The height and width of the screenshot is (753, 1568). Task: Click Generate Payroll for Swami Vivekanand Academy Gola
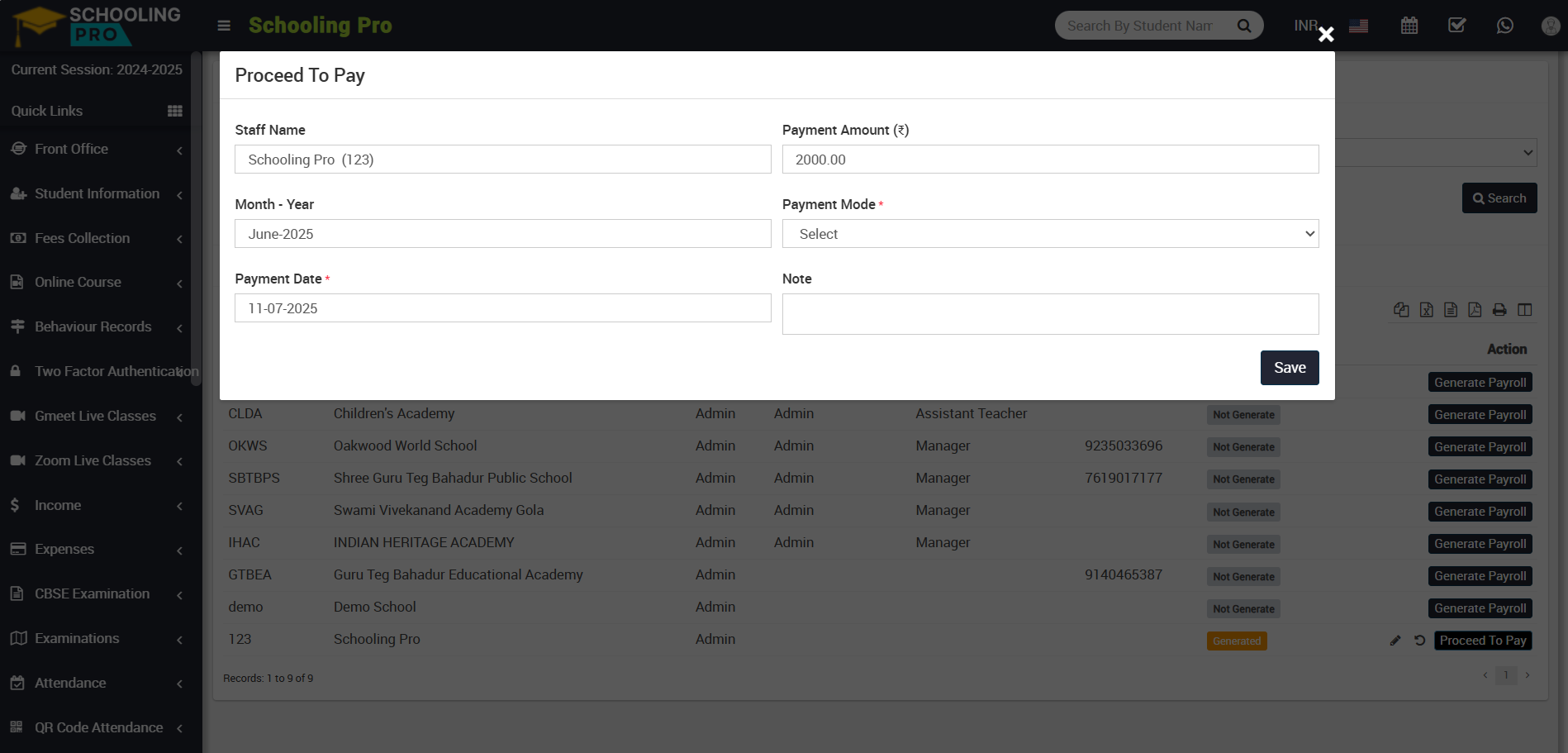[x=1480, y=512]
